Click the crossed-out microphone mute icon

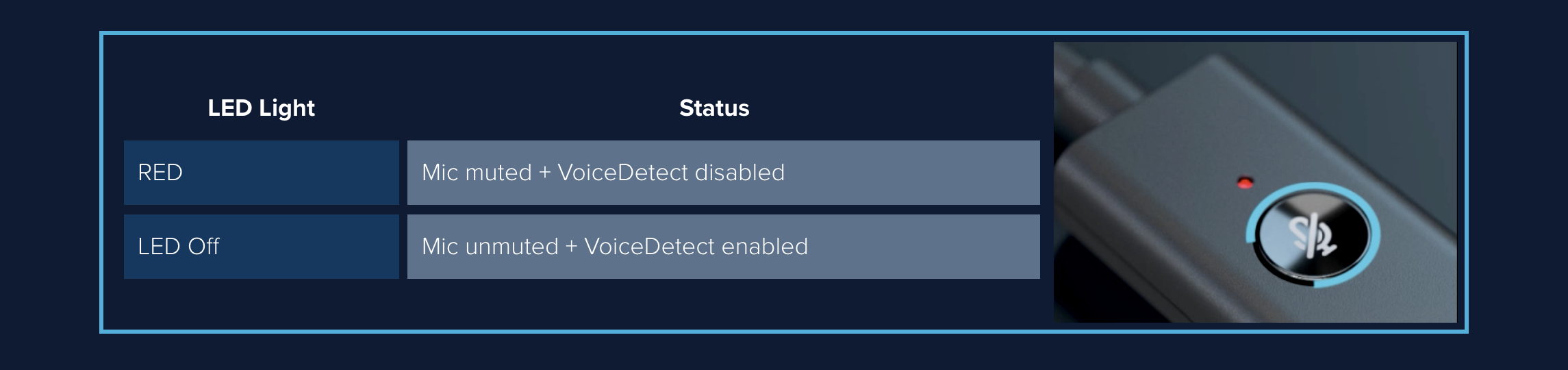(1312, 236)
